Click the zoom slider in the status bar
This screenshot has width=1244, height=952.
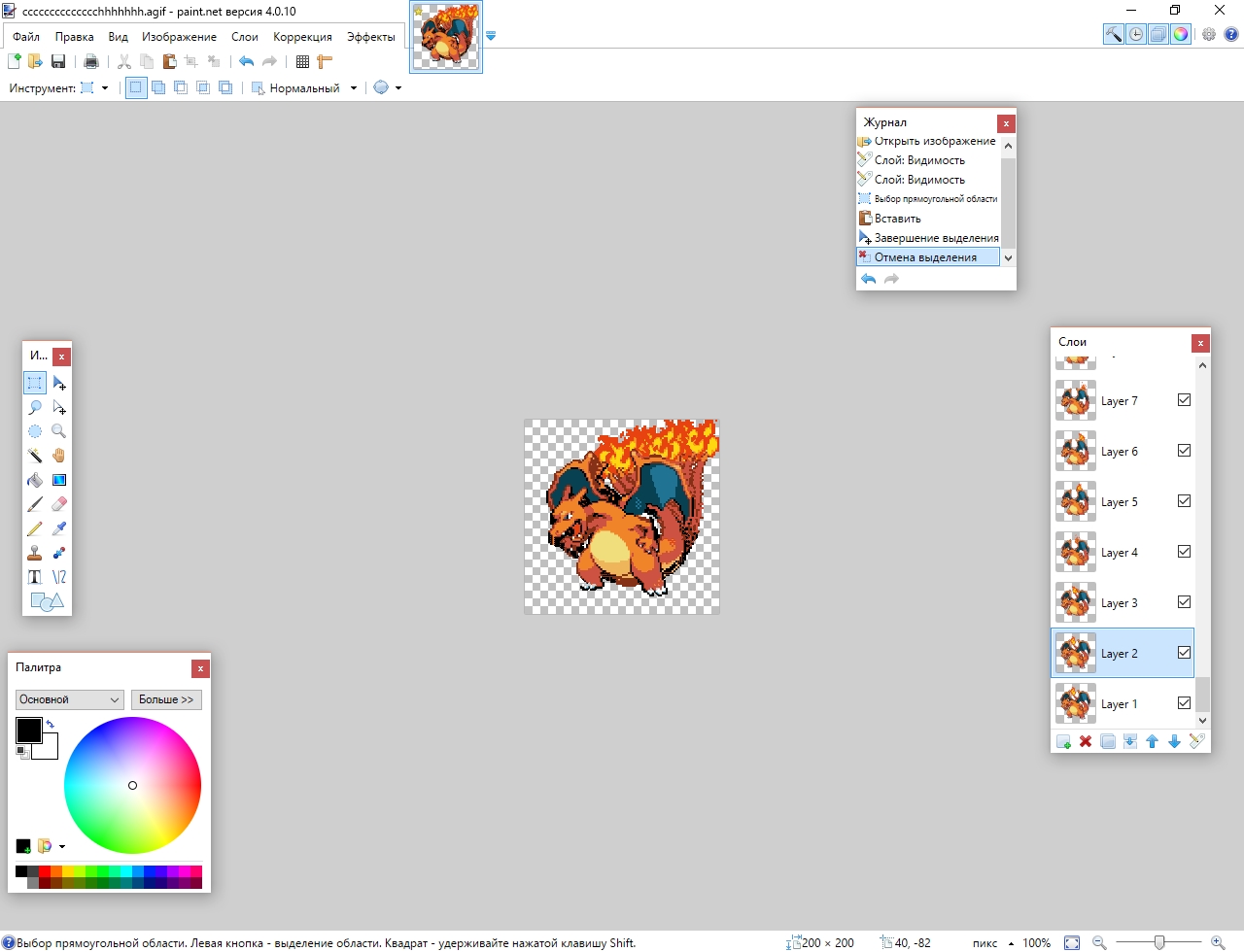point(1159,943)
